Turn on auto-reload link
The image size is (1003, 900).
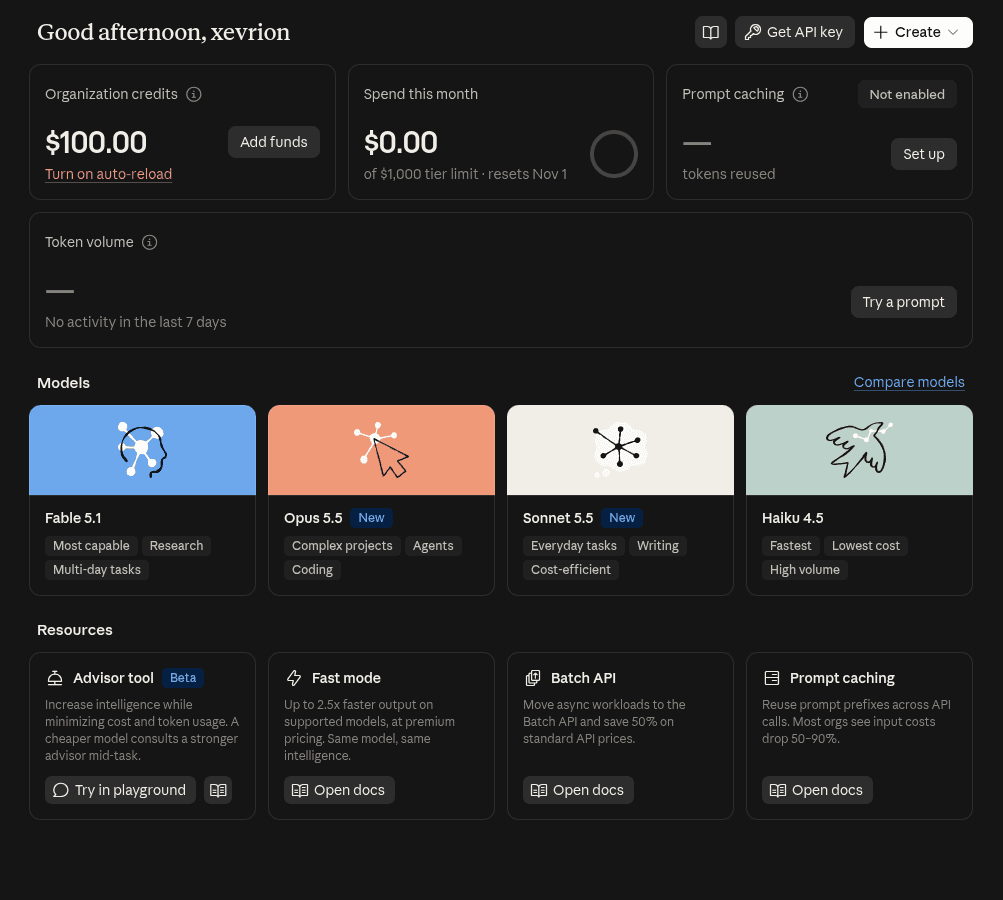109,174
